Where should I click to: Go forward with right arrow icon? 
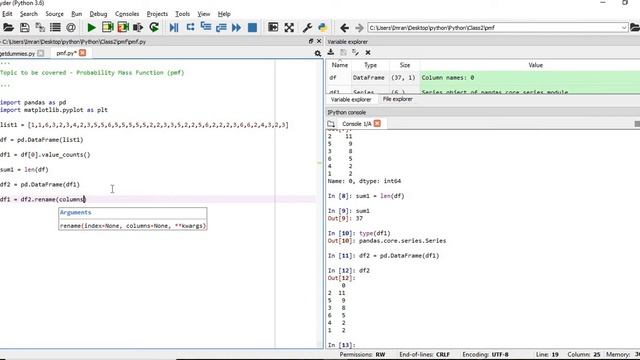pyautogui.click(x=359, y=28)
